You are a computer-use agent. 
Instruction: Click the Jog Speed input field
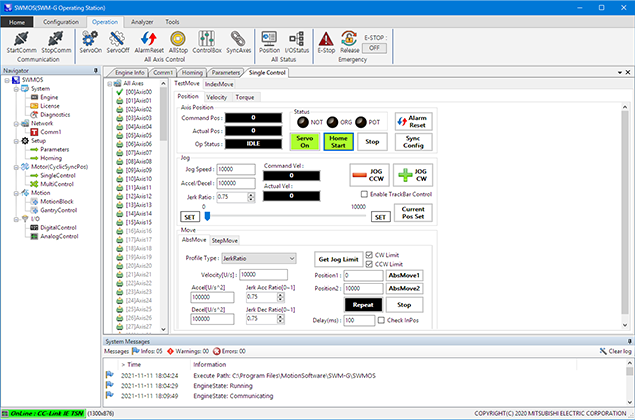236,170
